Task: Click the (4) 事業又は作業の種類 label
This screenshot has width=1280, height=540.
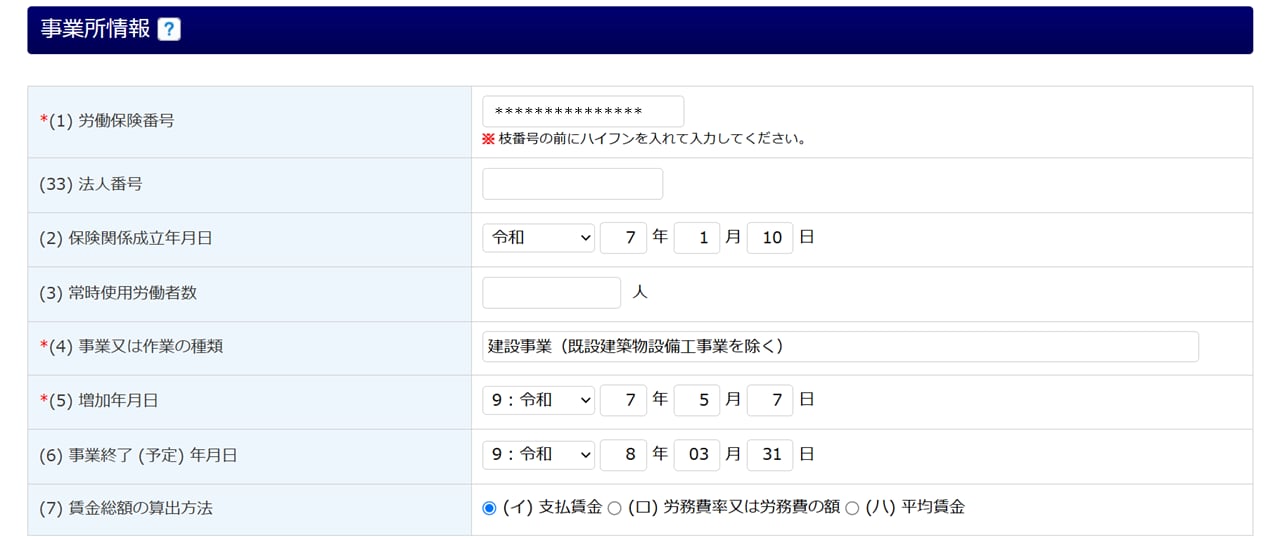Action: (x=131, y=346)
